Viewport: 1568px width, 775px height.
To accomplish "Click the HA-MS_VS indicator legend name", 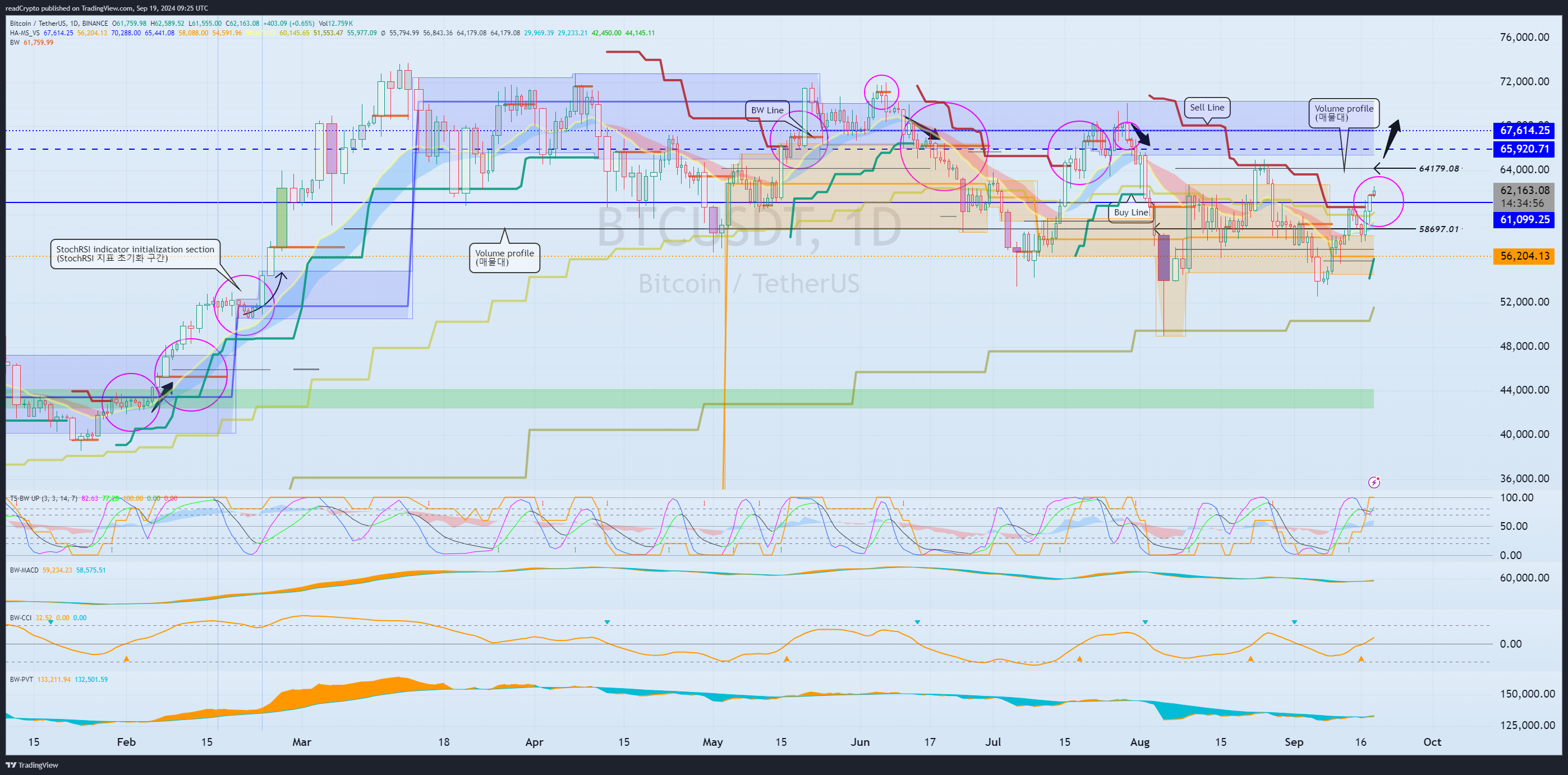I will pos(24,33).
